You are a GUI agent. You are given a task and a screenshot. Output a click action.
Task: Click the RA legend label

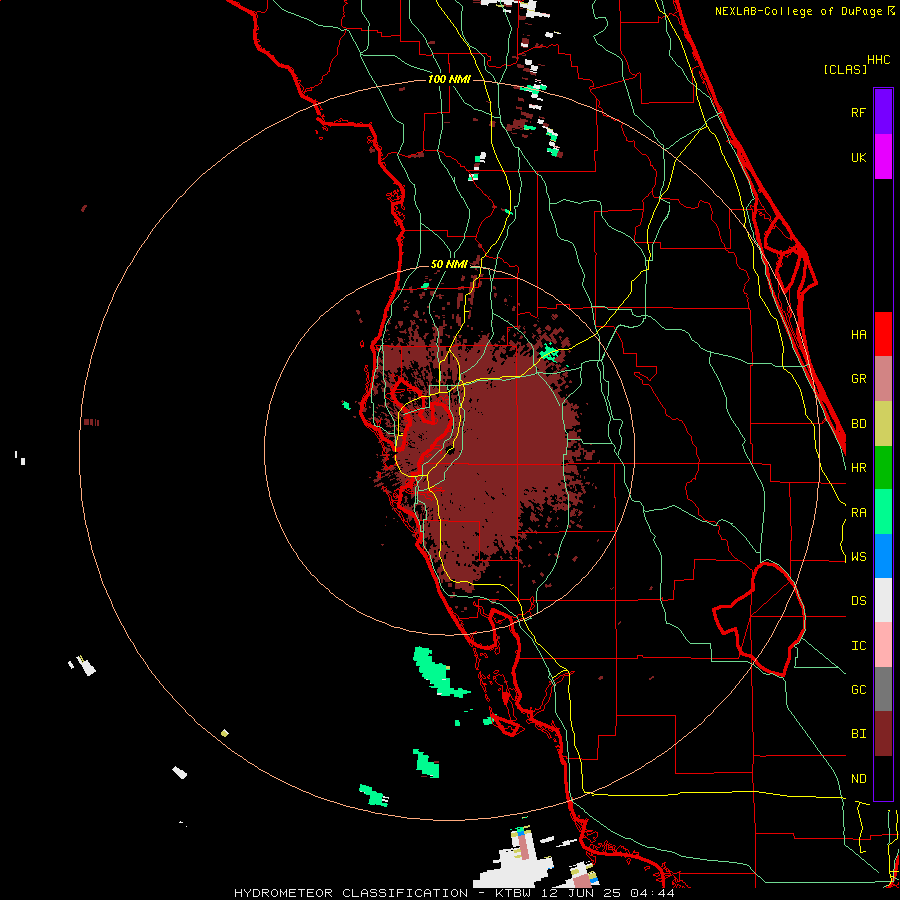(x=859, y=513)
